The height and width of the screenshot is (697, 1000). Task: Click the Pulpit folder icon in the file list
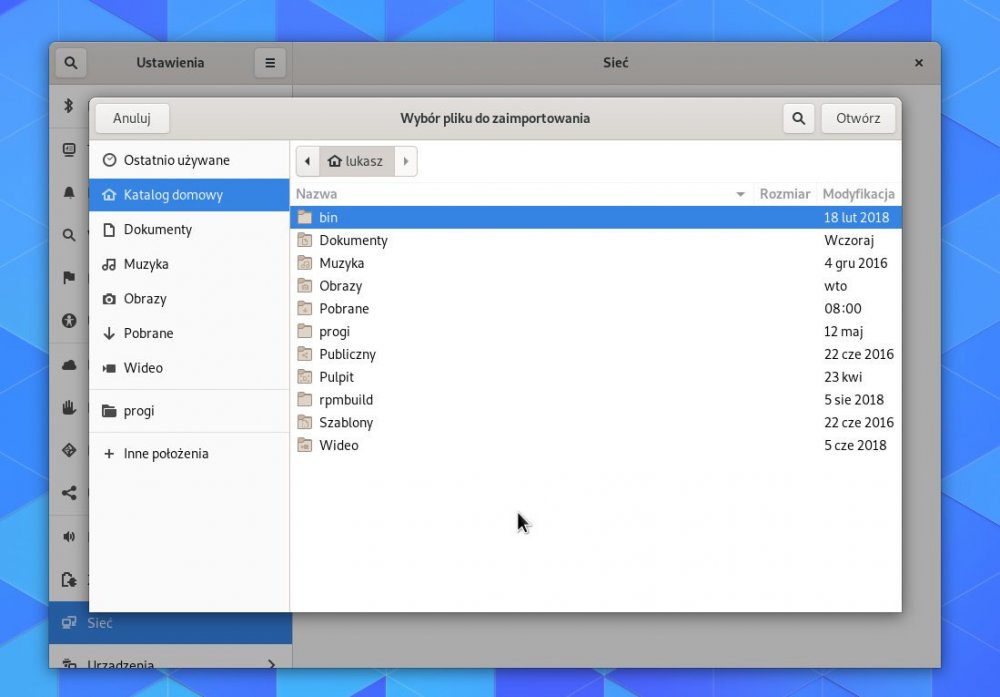[305, 377]
